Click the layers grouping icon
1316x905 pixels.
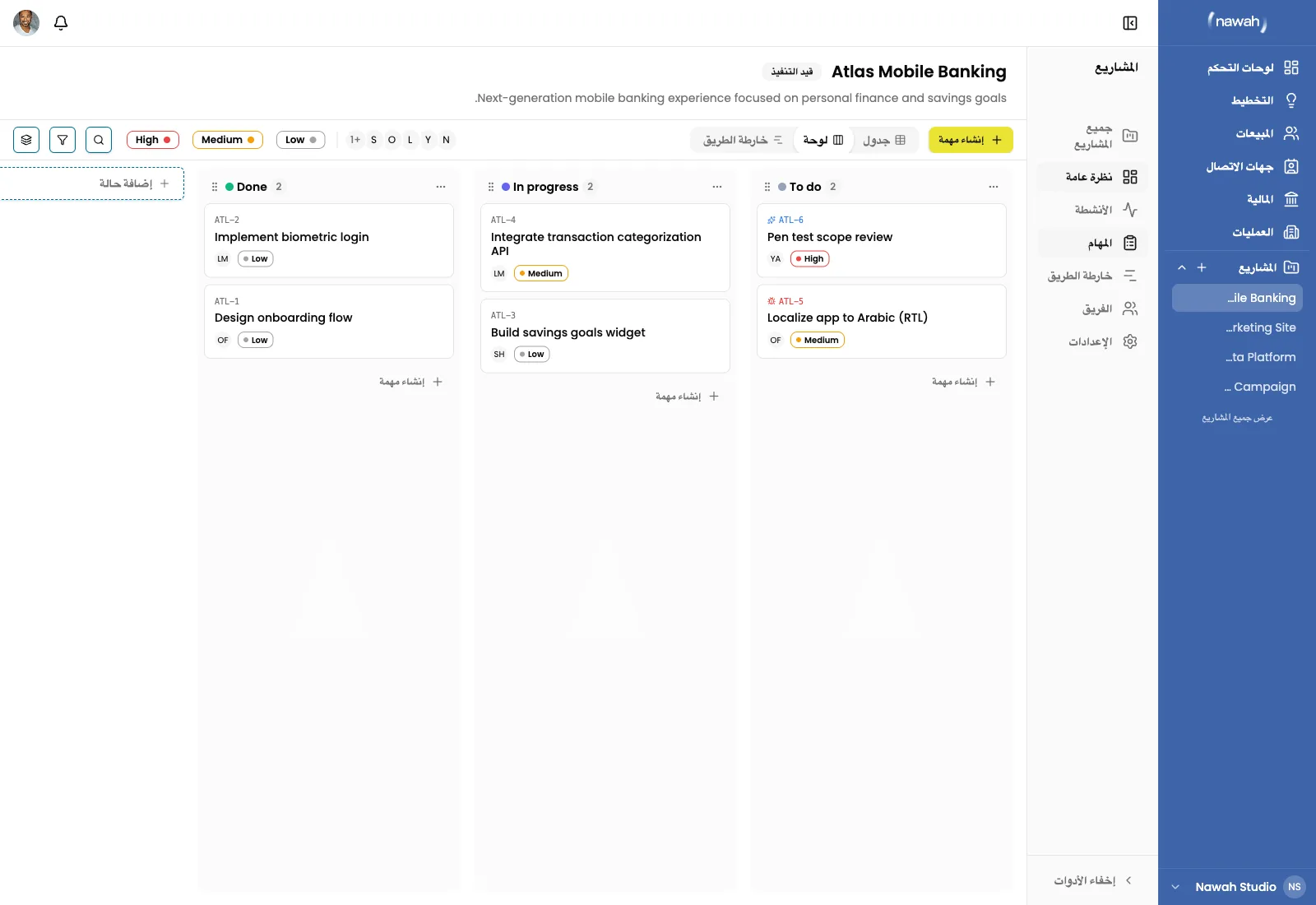[x=26, y=140]
